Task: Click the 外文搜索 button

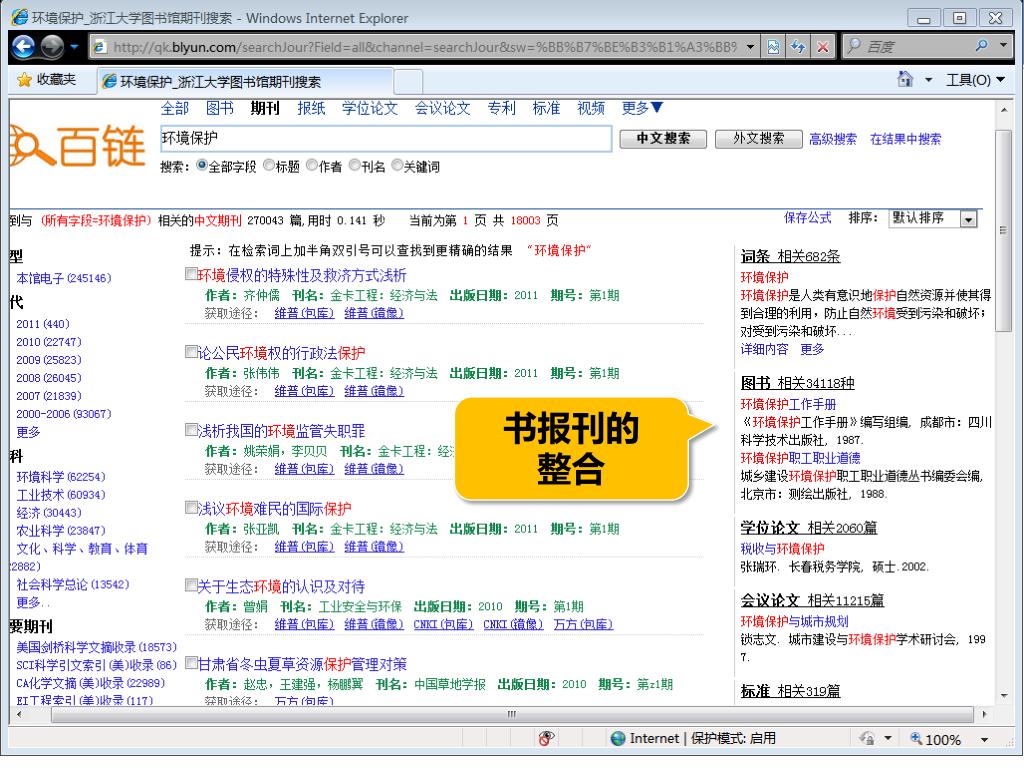Action: coord(758,138)
